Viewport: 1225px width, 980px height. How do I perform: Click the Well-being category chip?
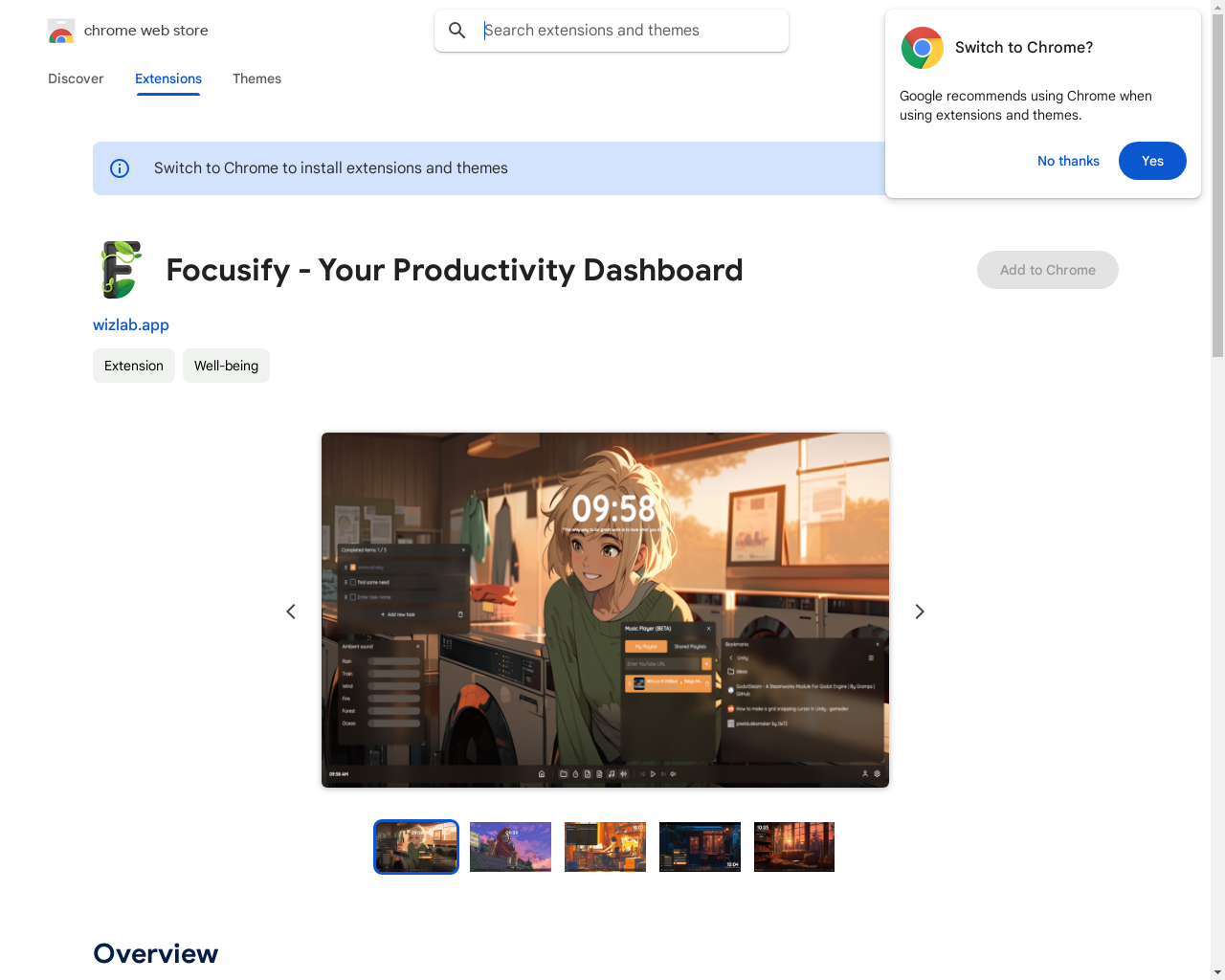pos(226,366)
